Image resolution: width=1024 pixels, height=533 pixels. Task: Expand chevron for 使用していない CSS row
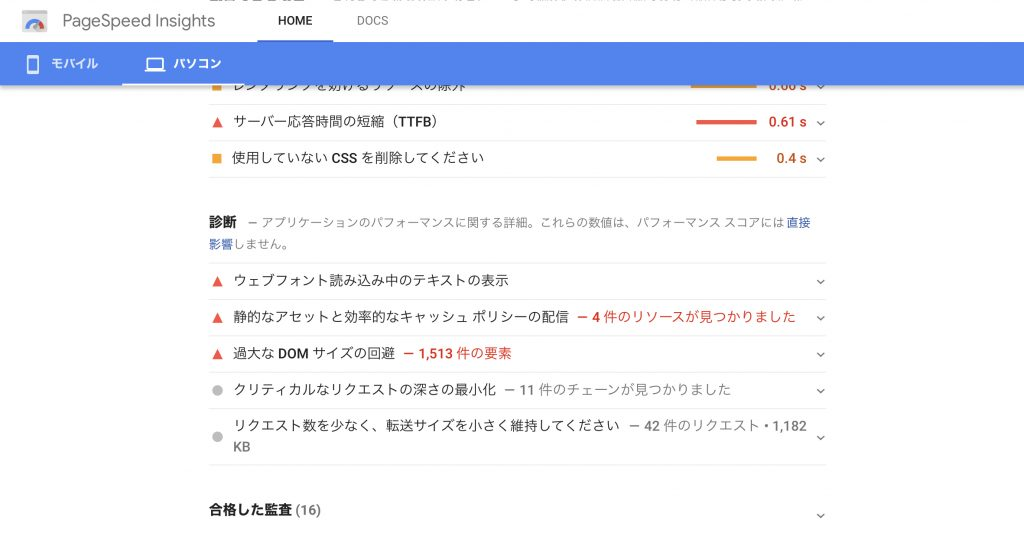point(821,159)
